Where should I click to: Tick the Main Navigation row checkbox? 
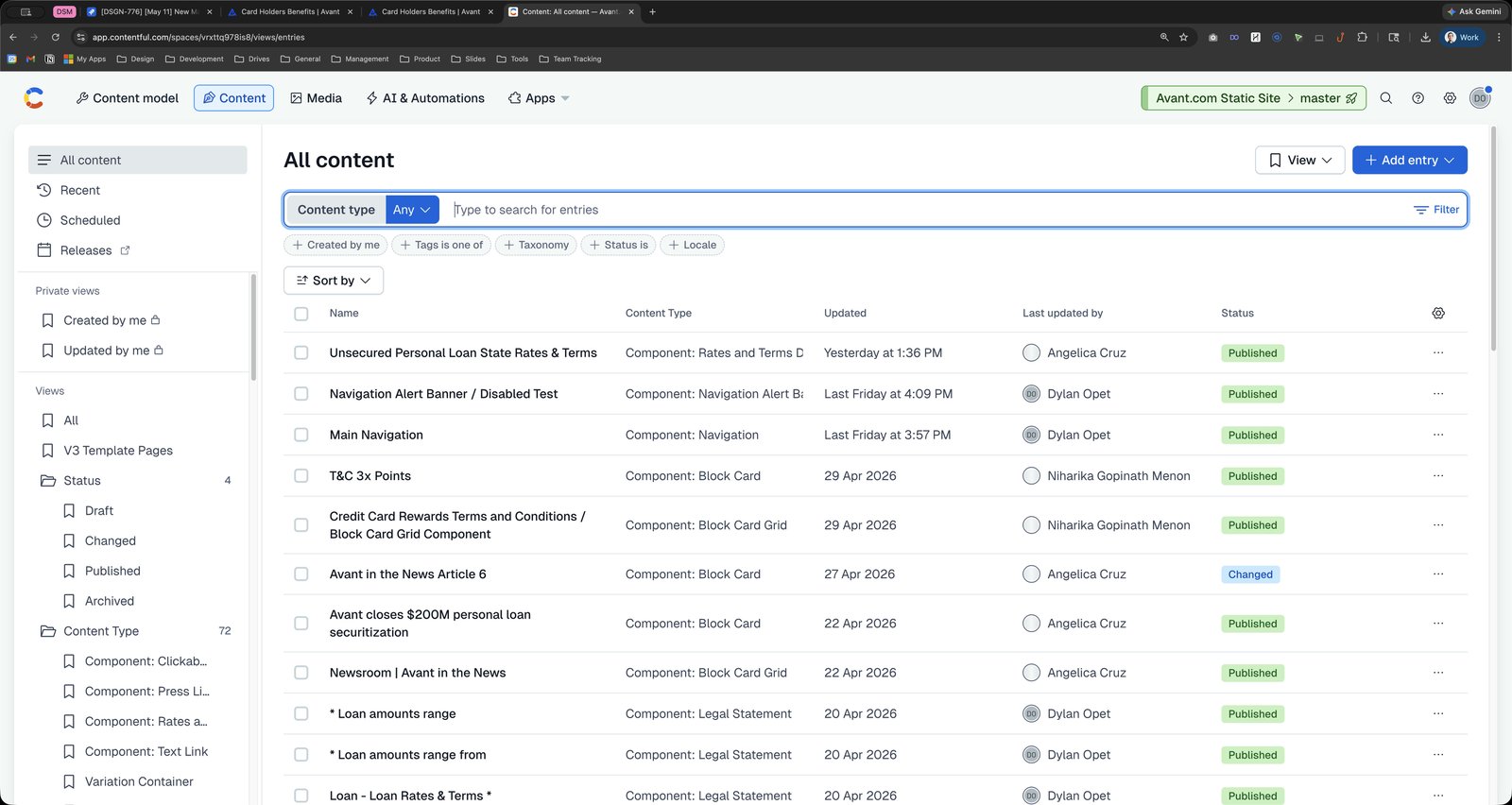point(301,435)
